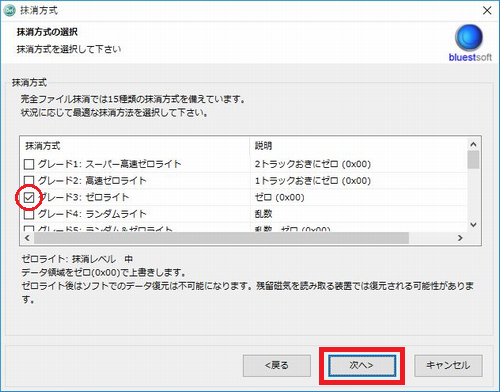Screen dimensions: 500x392
Task: Click the vertical scrollbar thumb
Action: tap(473, 160)
